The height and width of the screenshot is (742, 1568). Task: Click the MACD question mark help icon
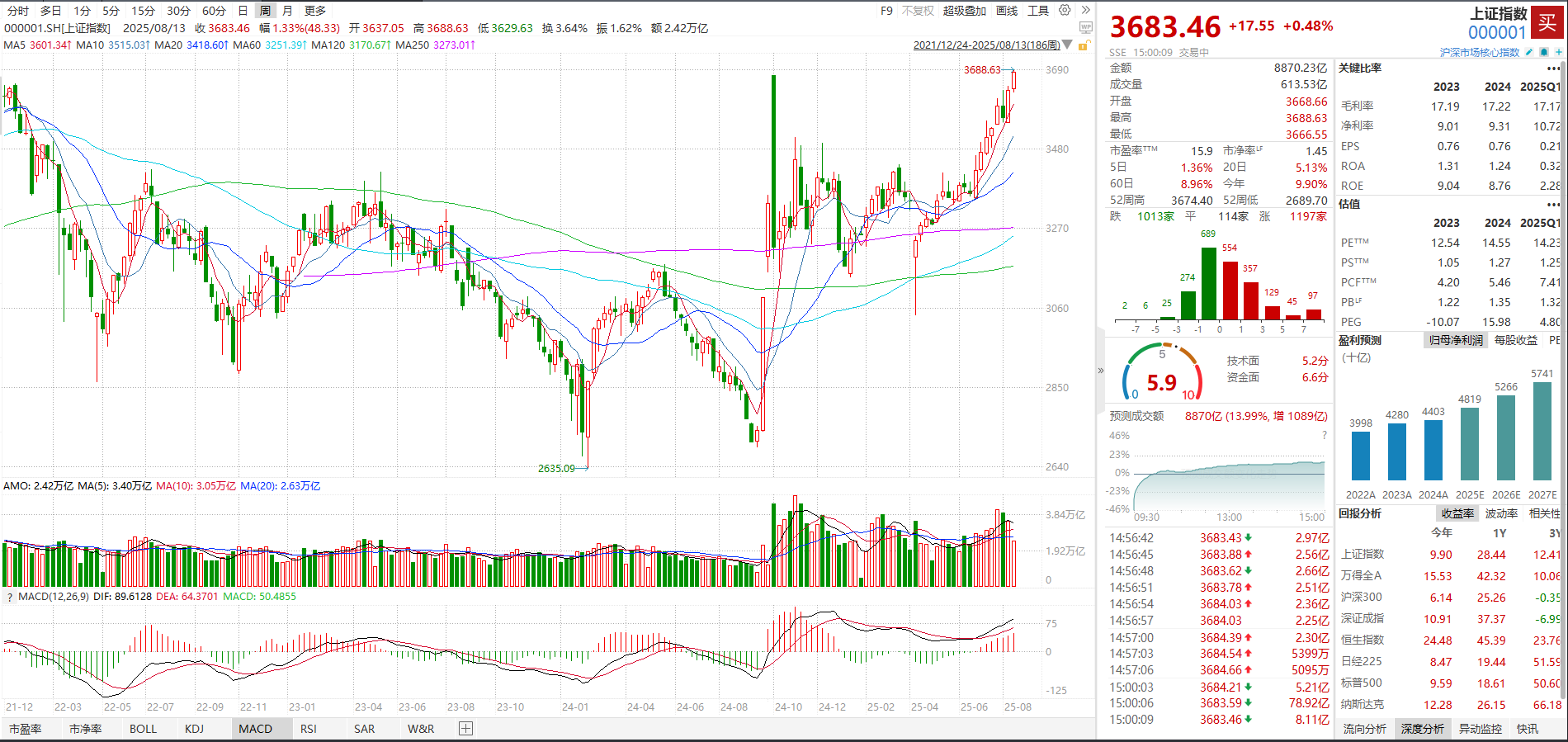(x=9, y=597)
